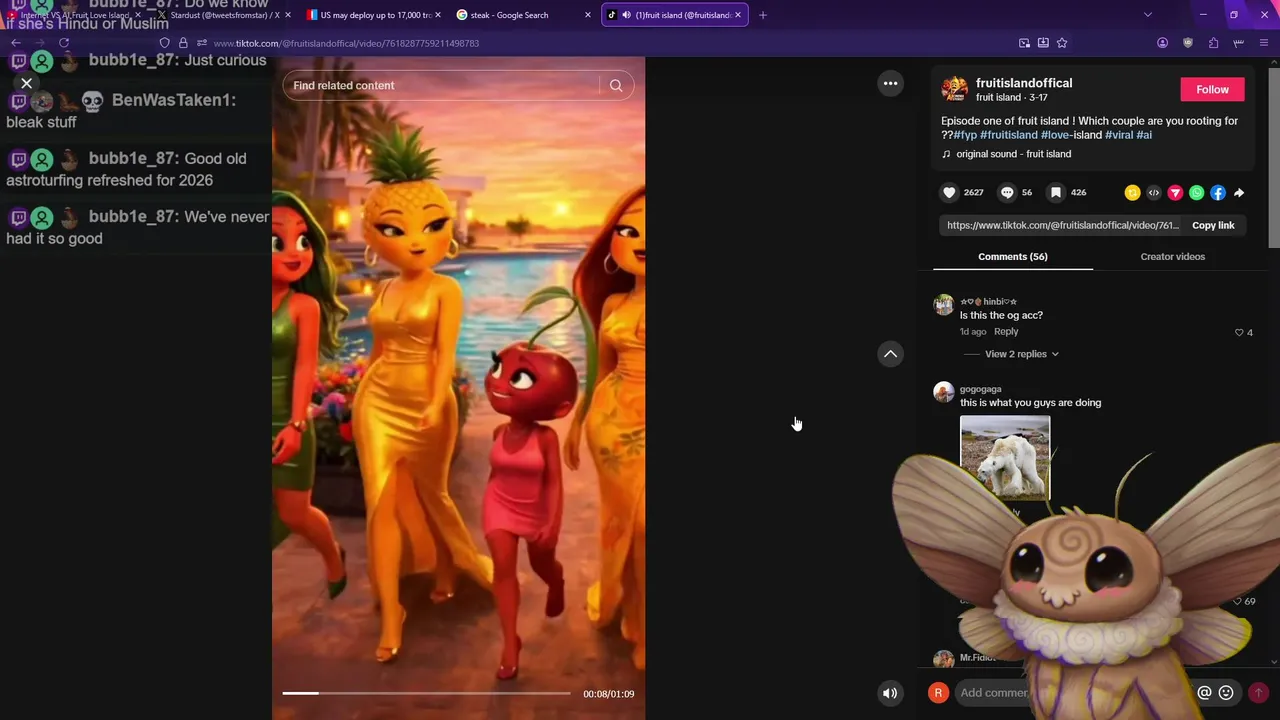Close the video viewer with X
This screenshot has height=720, width=1280.
(27, 83)
